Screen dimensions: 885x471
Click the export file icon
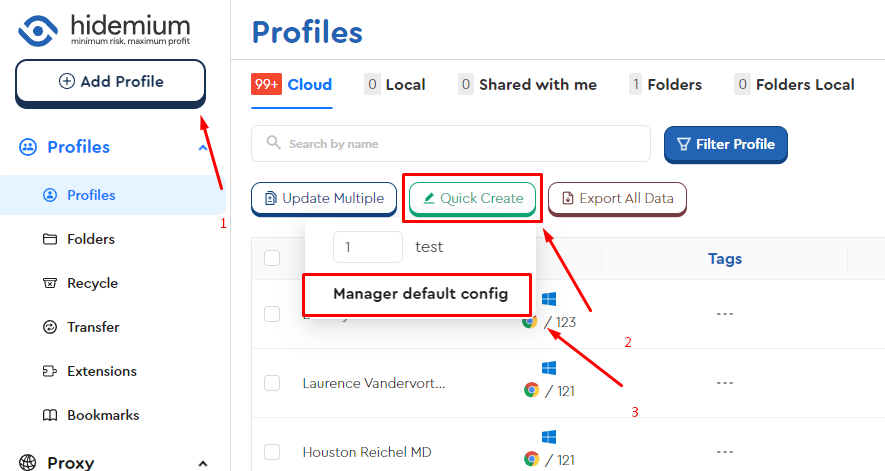568,199
